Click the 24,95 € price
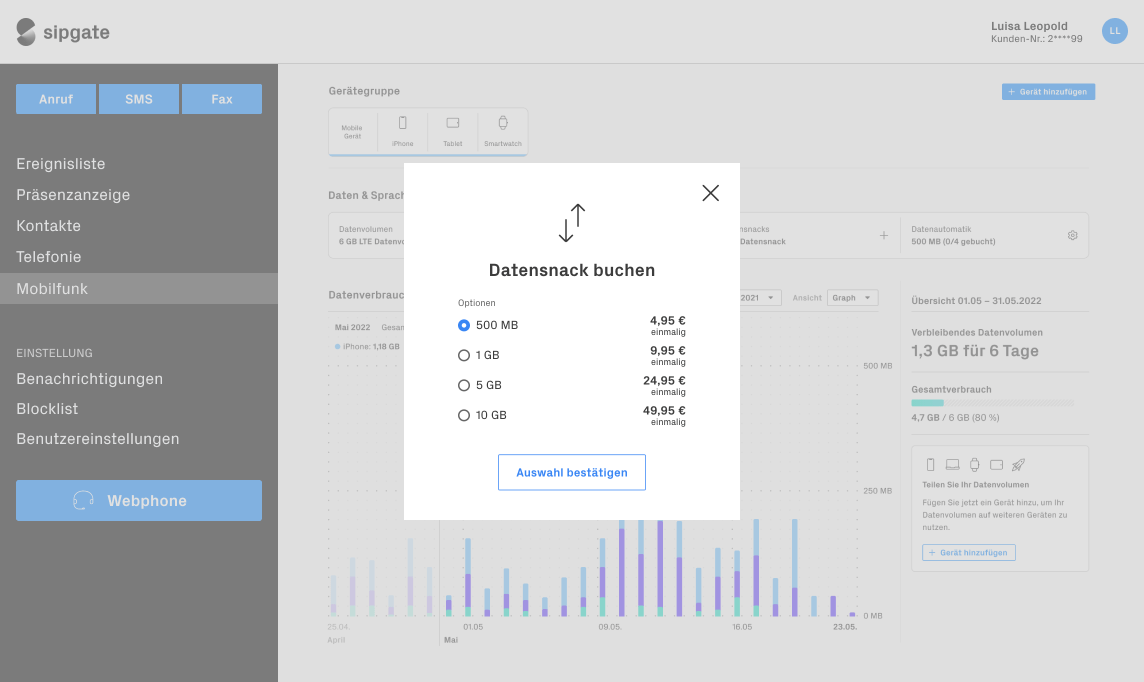The height and width of the screenshot is (682, 1144). tap(664, 381)
